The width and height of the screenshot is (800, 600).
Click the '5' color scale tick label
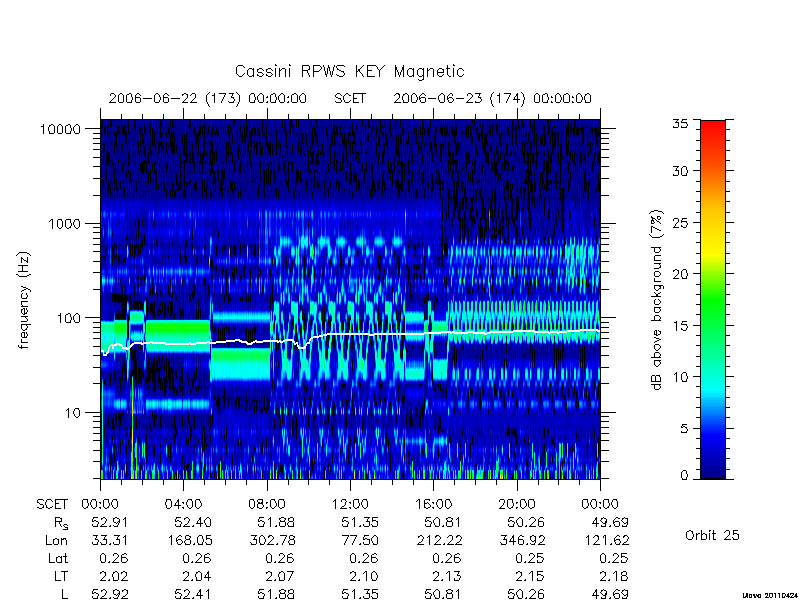click(684, 428)
